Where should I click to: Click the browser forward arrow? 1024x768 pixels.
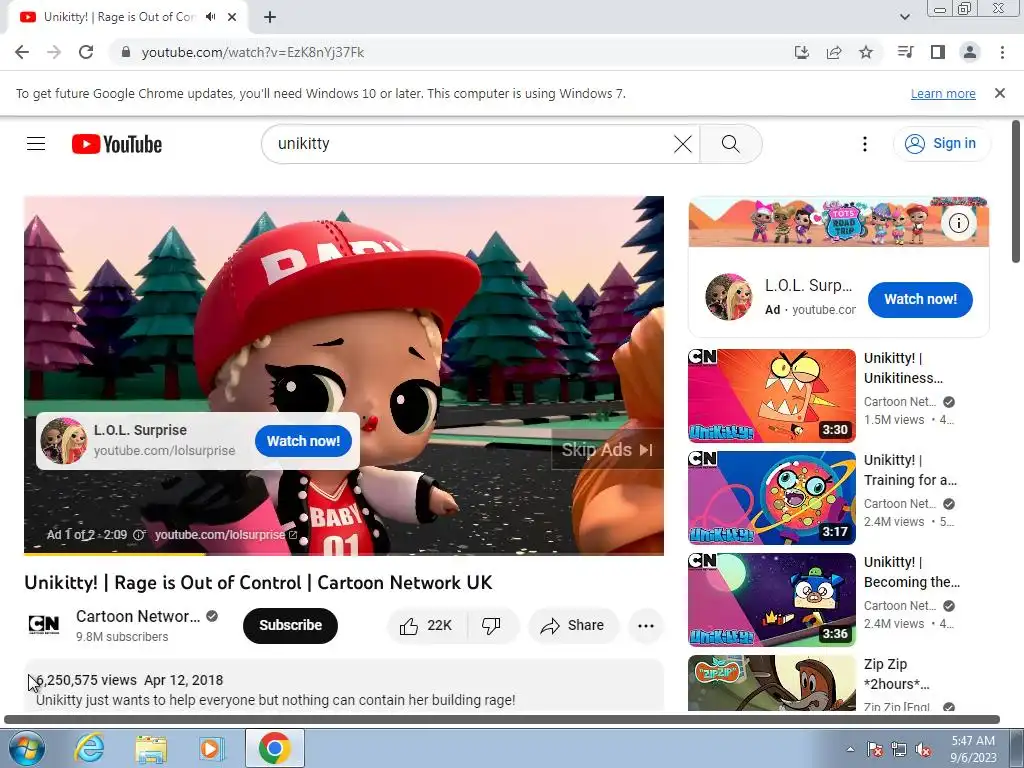[54, 52]
